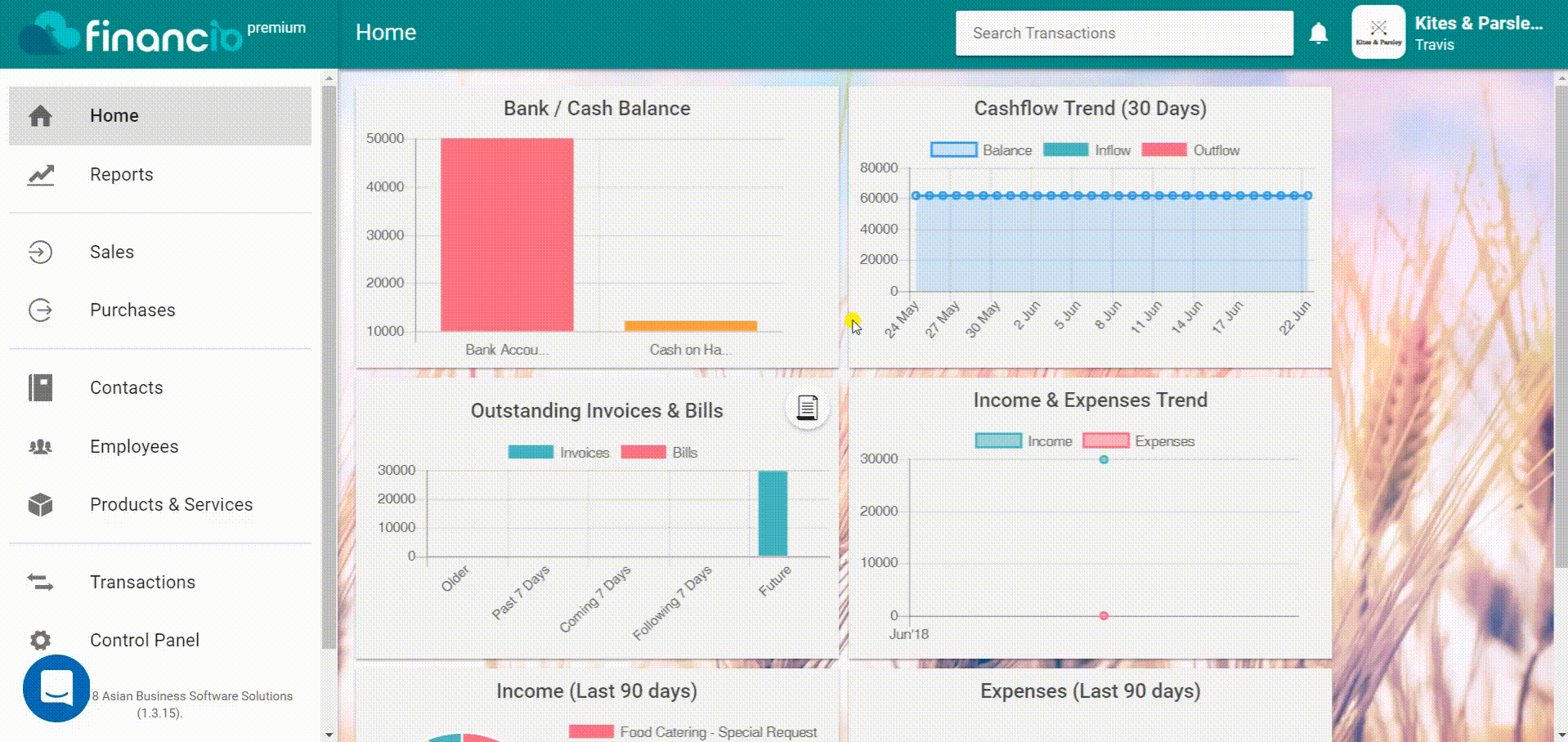Screen dimensions: 1568x742
Task: Click the Purchases arrow-out icon
Action: pos(40,311)
